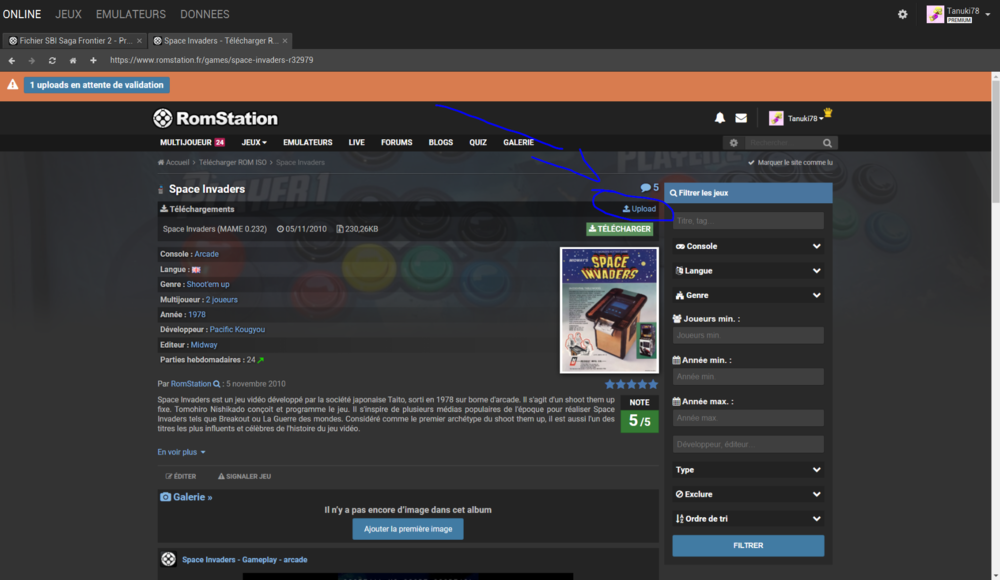This screenshot has height=580, width=1000.
Task: Click the Joueurs min input field
Action: (748, 336)
